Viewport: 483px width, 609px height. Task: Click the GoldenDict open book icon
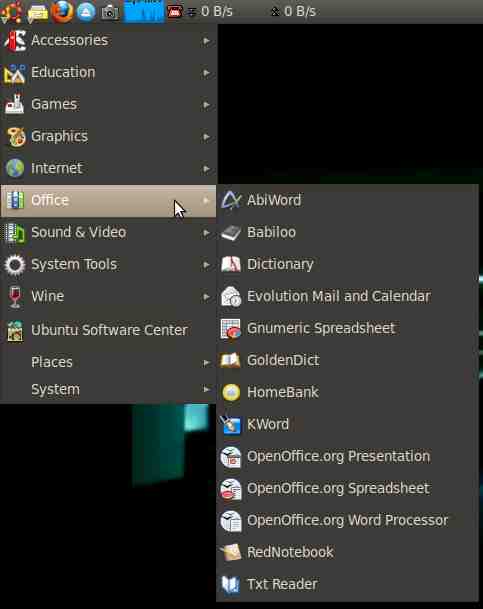coord(231,360)
